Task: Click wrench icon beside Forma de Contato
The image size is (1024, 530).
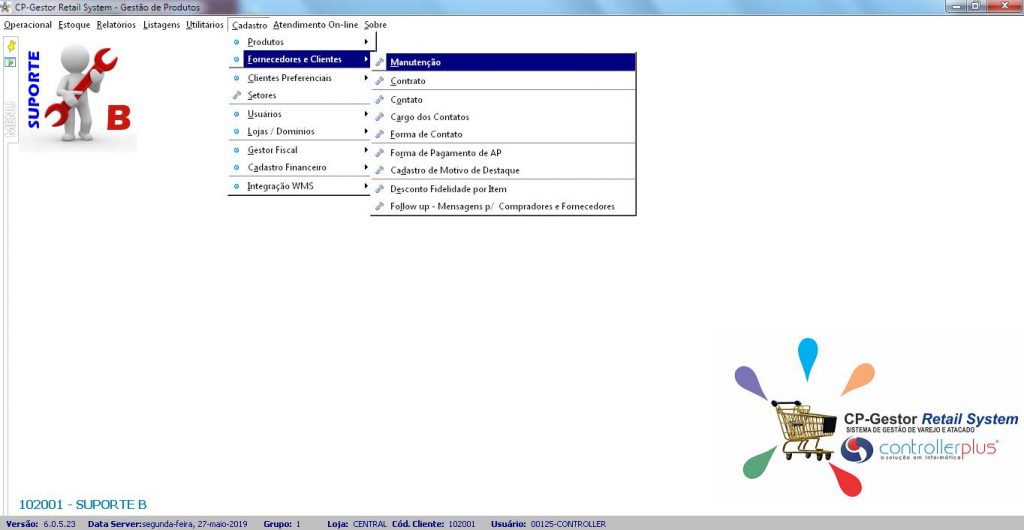Action: 379,134
